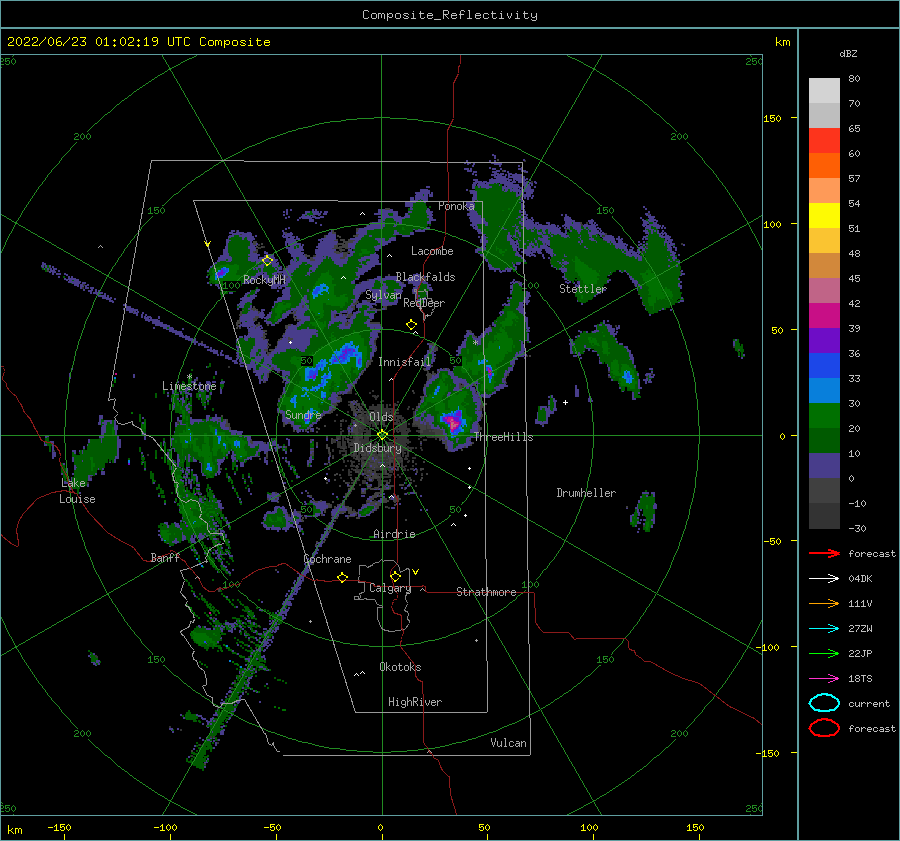Pick the red 65 dBZ color swatch

(824, 140)
